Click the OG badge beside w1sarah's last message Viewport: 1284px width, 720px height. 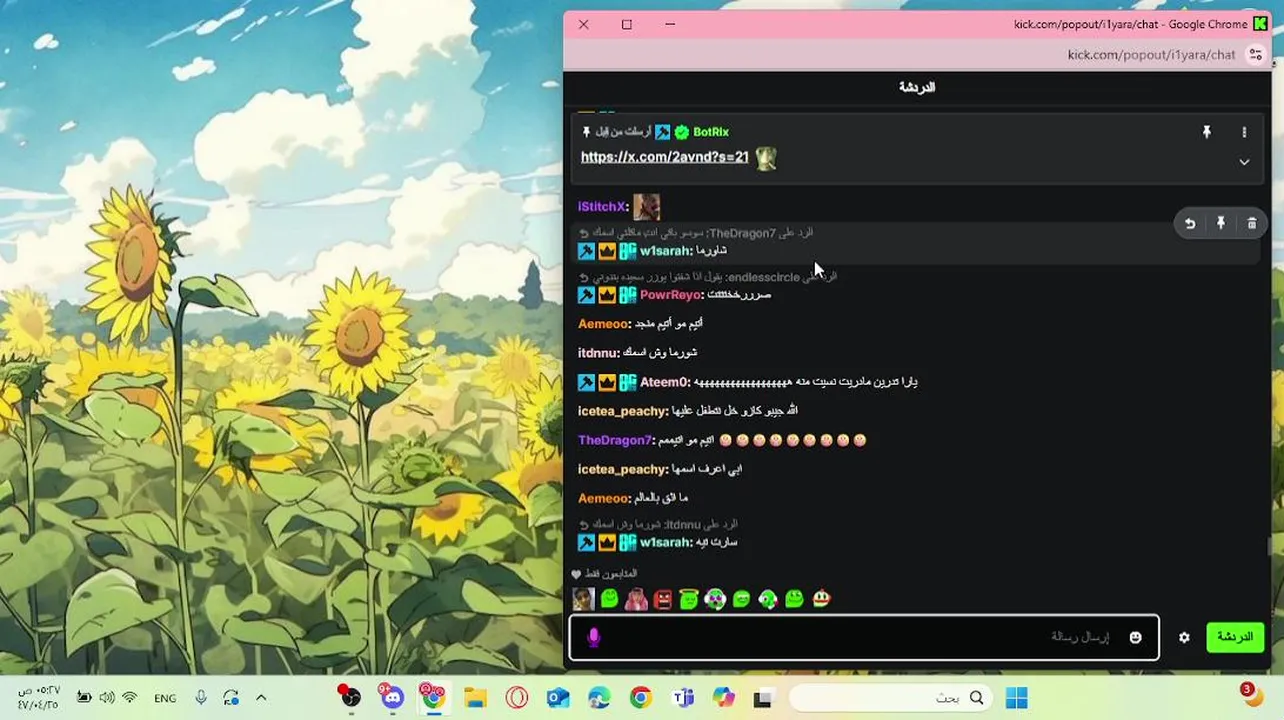pos(627,543)
